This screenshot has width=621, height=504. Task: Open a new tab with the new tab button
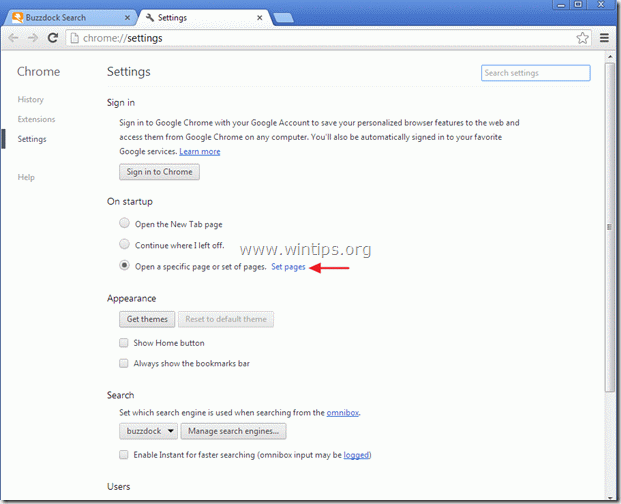pyautogui.click(x=283, y=18)
